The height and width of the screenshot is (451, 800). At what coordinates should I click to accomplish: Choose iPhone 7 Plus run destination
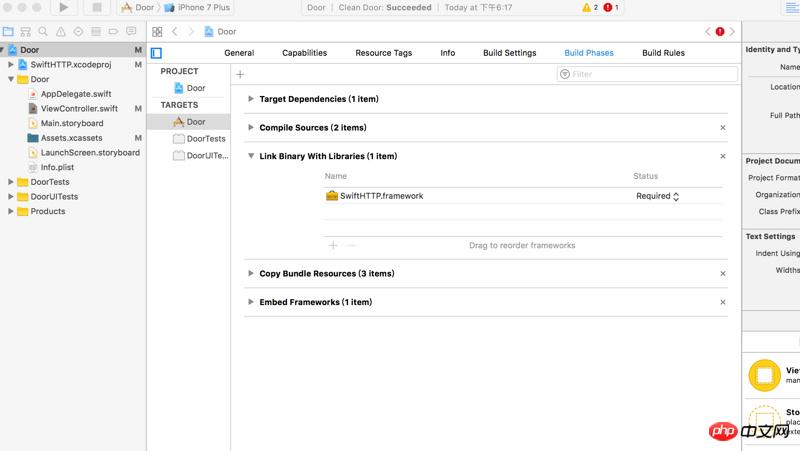click(x=197, y=7)
